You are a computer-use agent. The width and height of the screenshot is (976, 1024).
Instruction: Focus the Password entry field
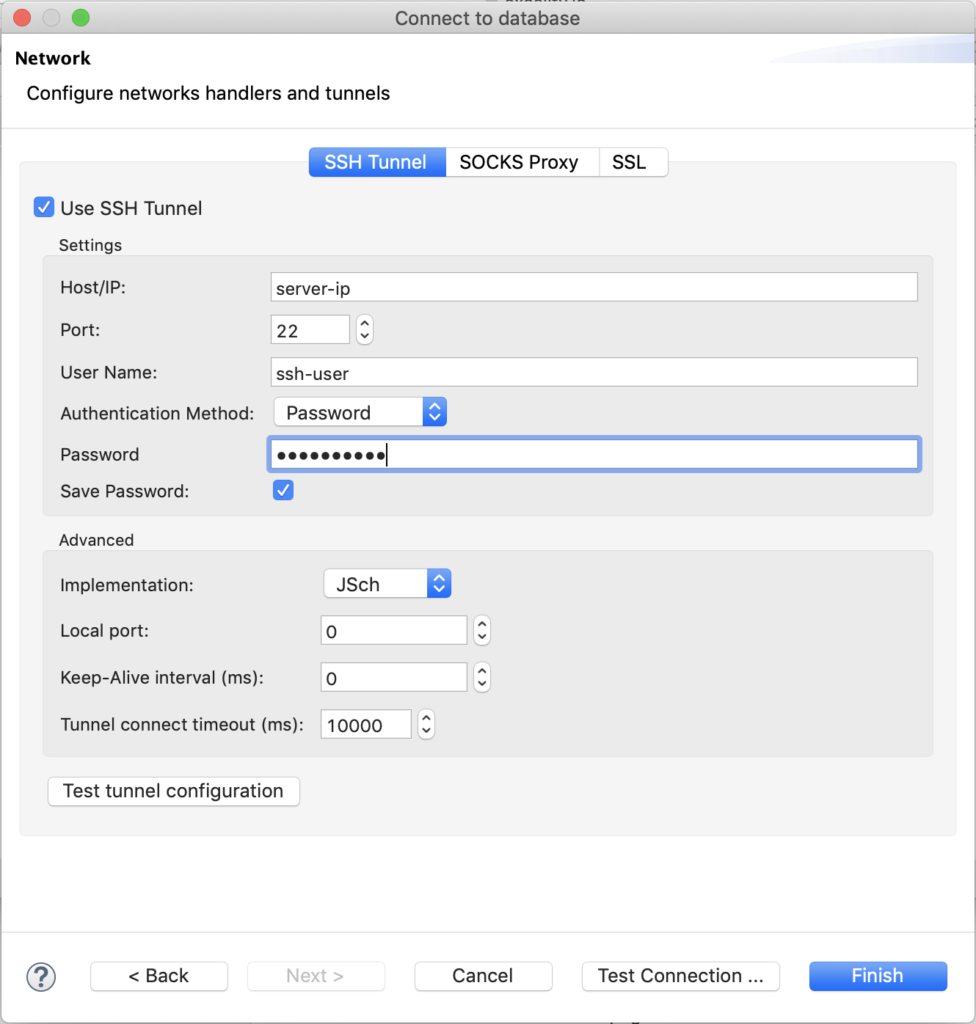click(594, 453)
